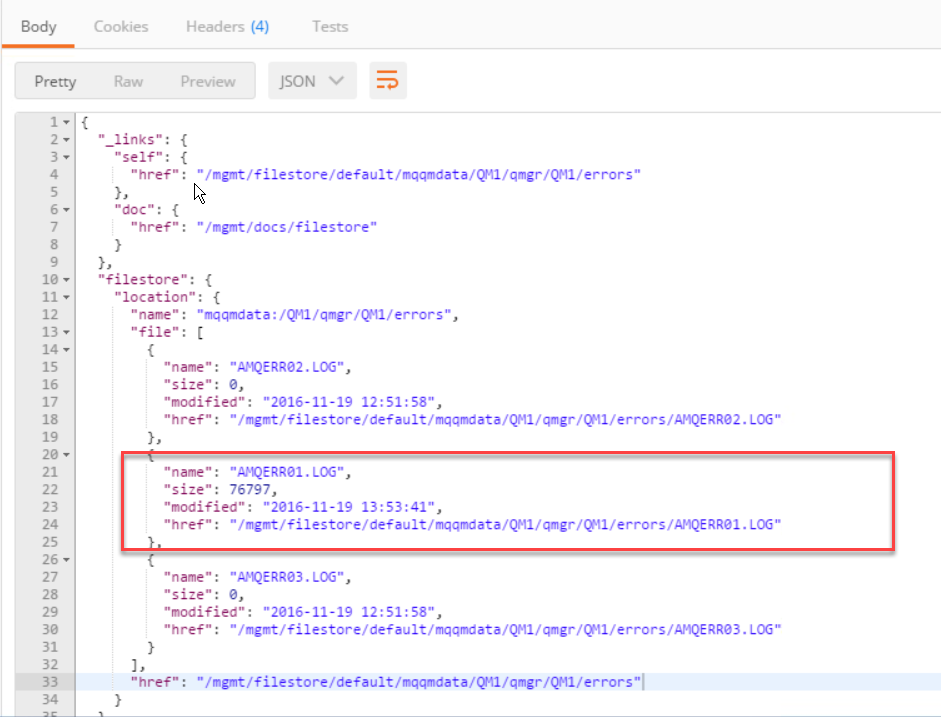Select the Raw view mode

(128, 81)
